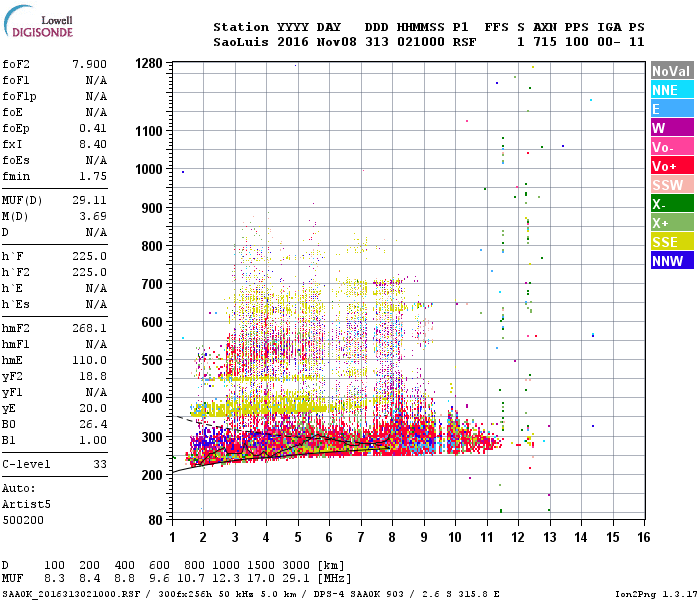This screenshot has height=600, width=700.
Task: Click the Nov08 date in header
Action: click(337, 42)
